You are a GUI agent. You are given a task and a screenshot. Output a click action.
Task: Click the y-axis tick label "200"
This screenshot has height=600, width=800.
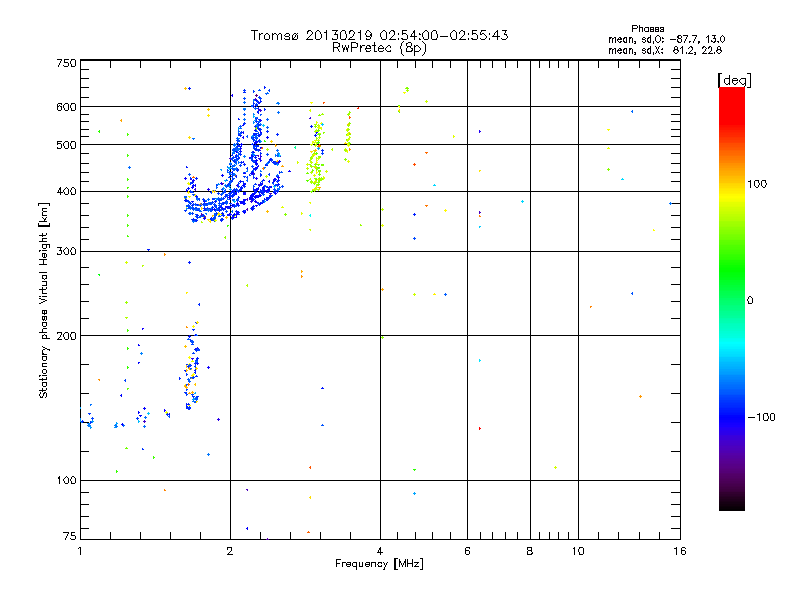pos(66,336)
